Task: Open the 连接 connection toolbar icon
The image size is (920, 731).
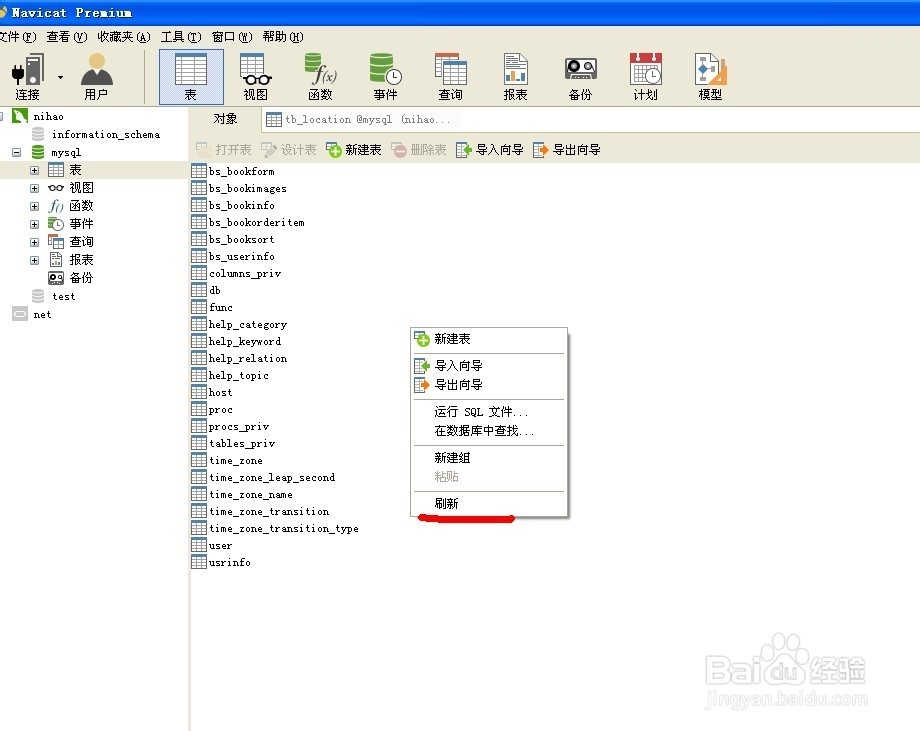Action: click(x=28, y=77)
